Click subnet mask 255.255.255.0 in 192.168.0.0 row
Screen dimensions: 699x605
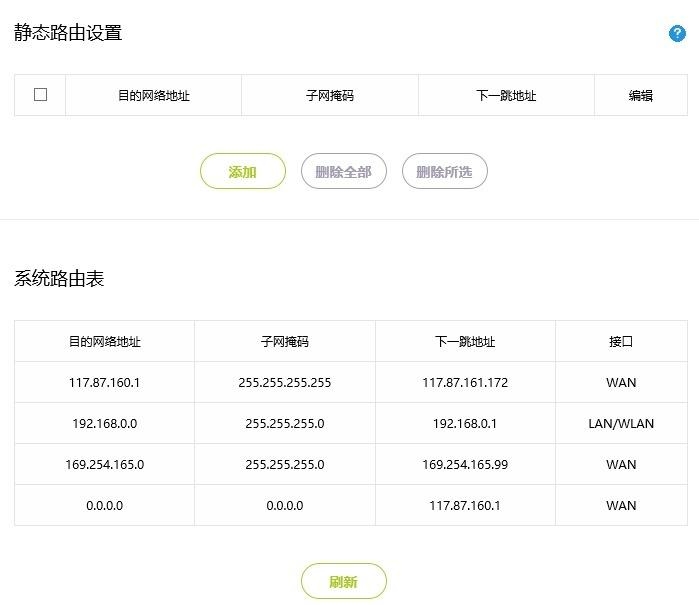(x=285, y=424)
